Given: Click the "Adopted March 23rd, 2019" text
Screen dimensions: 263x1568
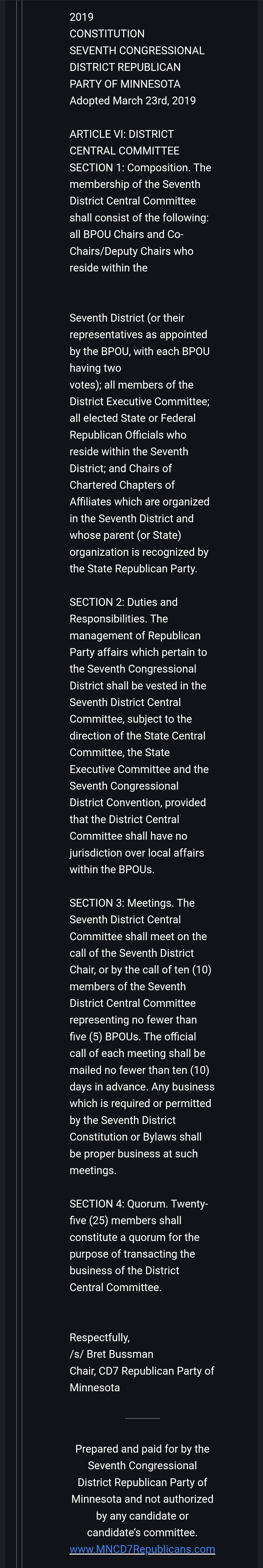Looking at the screenshot, I should [132, 100].
